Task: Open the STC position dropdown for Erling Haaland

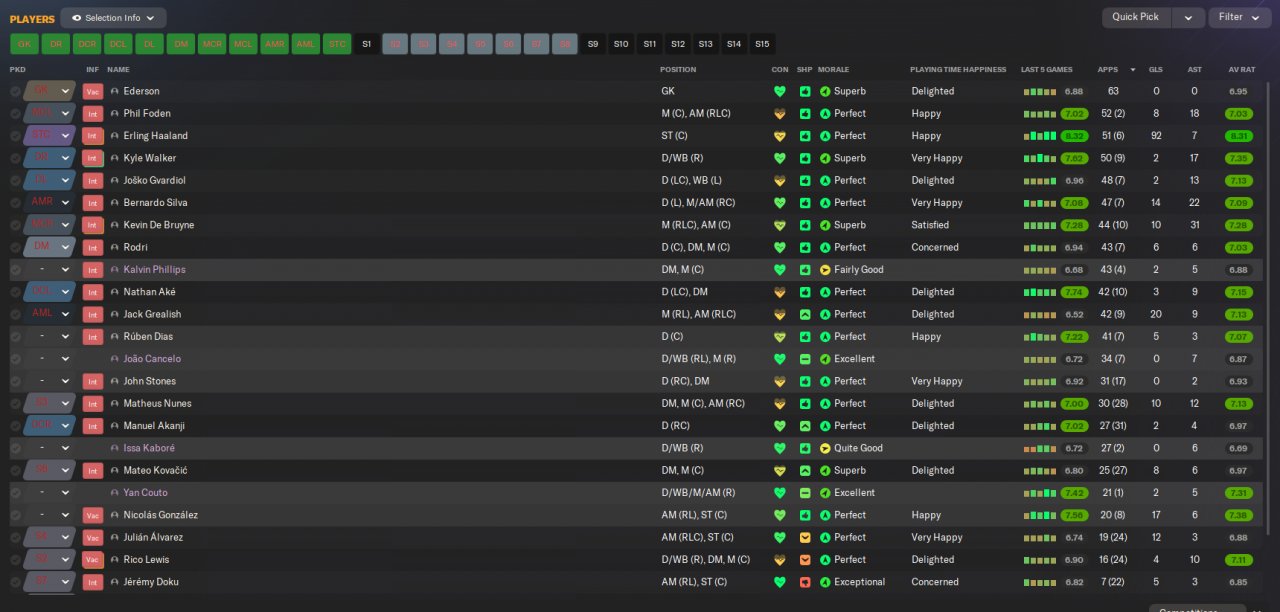Action: pos(50,136)
